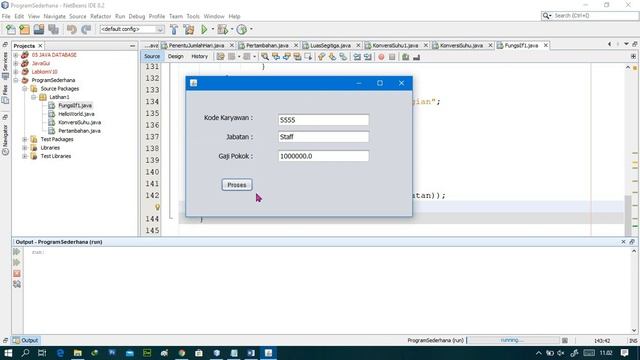Open the File menu
The width and height of the screenshot is (640, 360).
pos(6,16)
